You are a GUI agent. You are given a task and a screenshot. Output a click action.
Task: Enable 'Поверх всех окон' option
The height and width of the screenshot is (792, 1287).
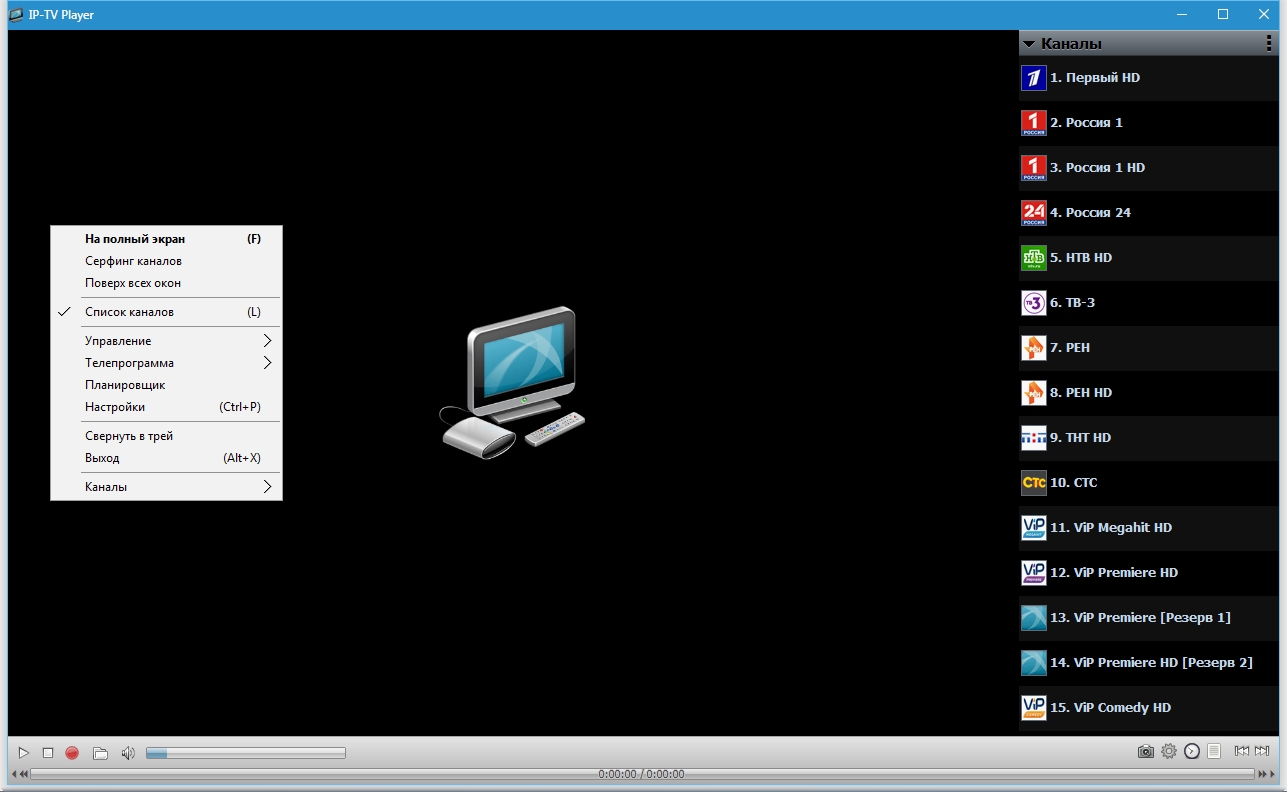click(x=133, y=283)
